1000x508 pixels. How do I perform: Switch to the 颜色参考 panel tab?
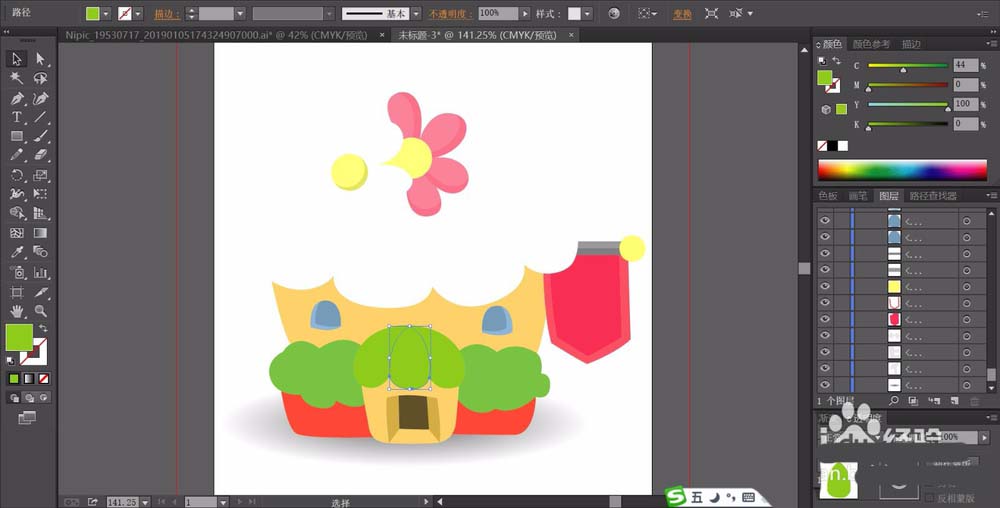(x=871, y=44)
